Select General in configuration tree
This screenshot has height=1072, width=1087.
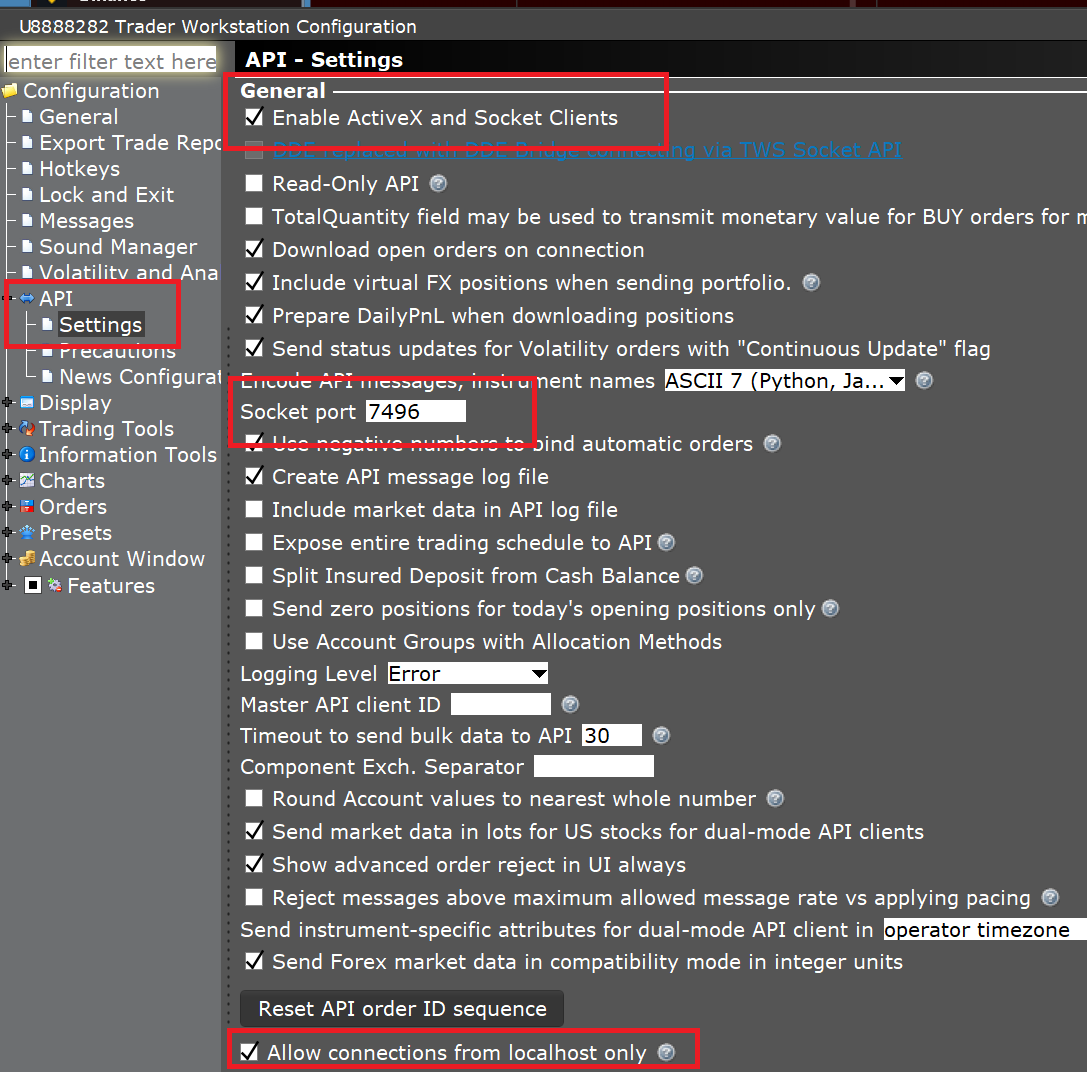[x=78, y=116]
